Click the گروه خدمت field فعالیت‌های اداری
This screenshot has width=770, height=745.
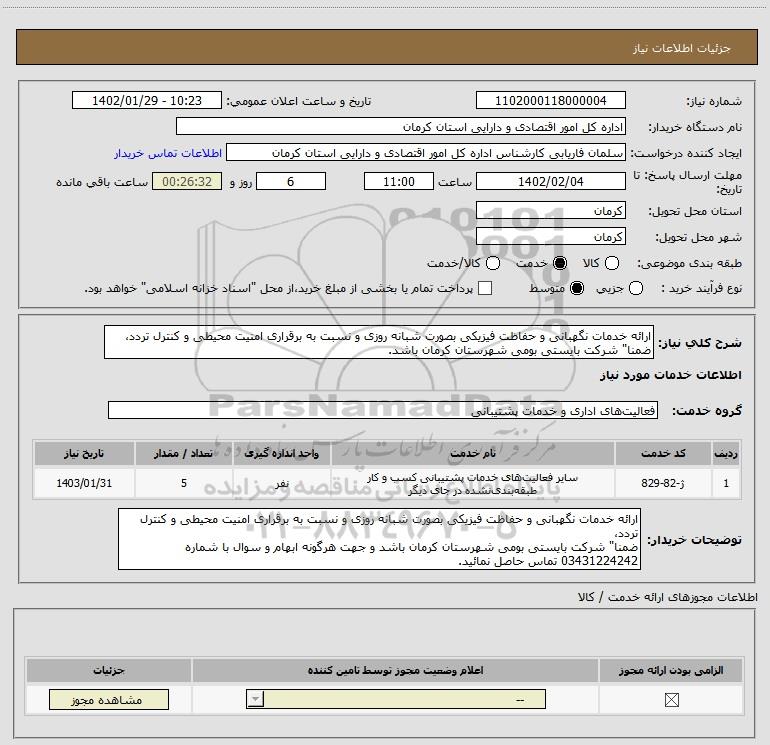383,411
